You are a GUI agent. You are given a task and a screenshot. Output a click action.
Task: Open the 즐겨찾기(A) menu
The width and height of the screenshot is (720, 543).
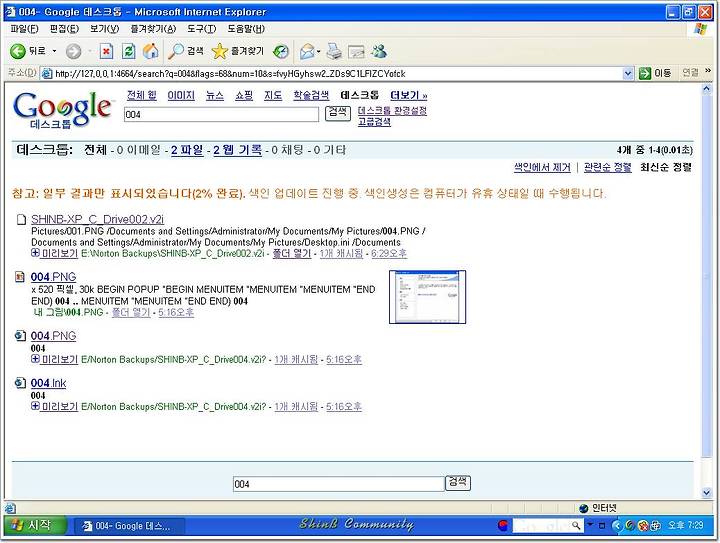[153, 29]
